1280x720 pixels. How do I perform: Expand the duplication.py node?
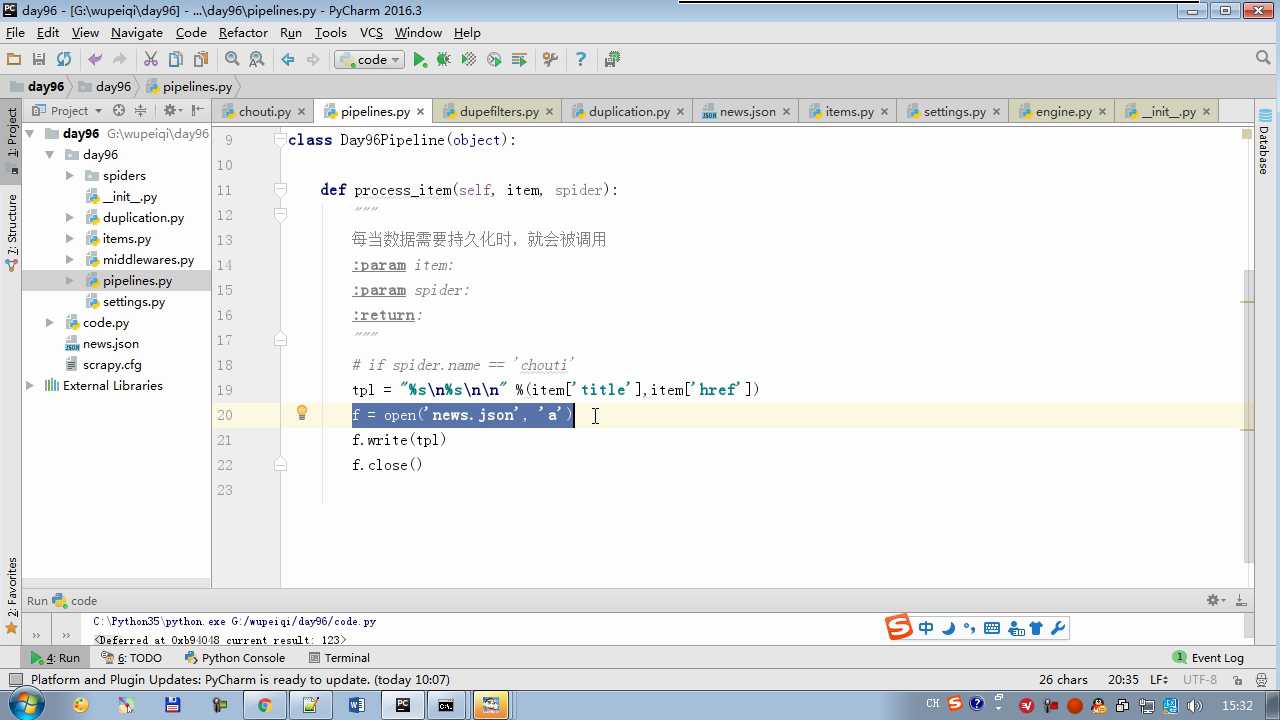coord(70,218)
